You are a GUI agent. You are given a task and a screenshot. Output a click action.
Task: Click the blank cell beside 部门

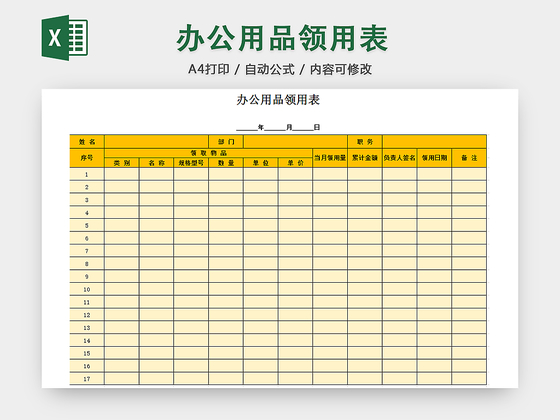tap(295, 142)
